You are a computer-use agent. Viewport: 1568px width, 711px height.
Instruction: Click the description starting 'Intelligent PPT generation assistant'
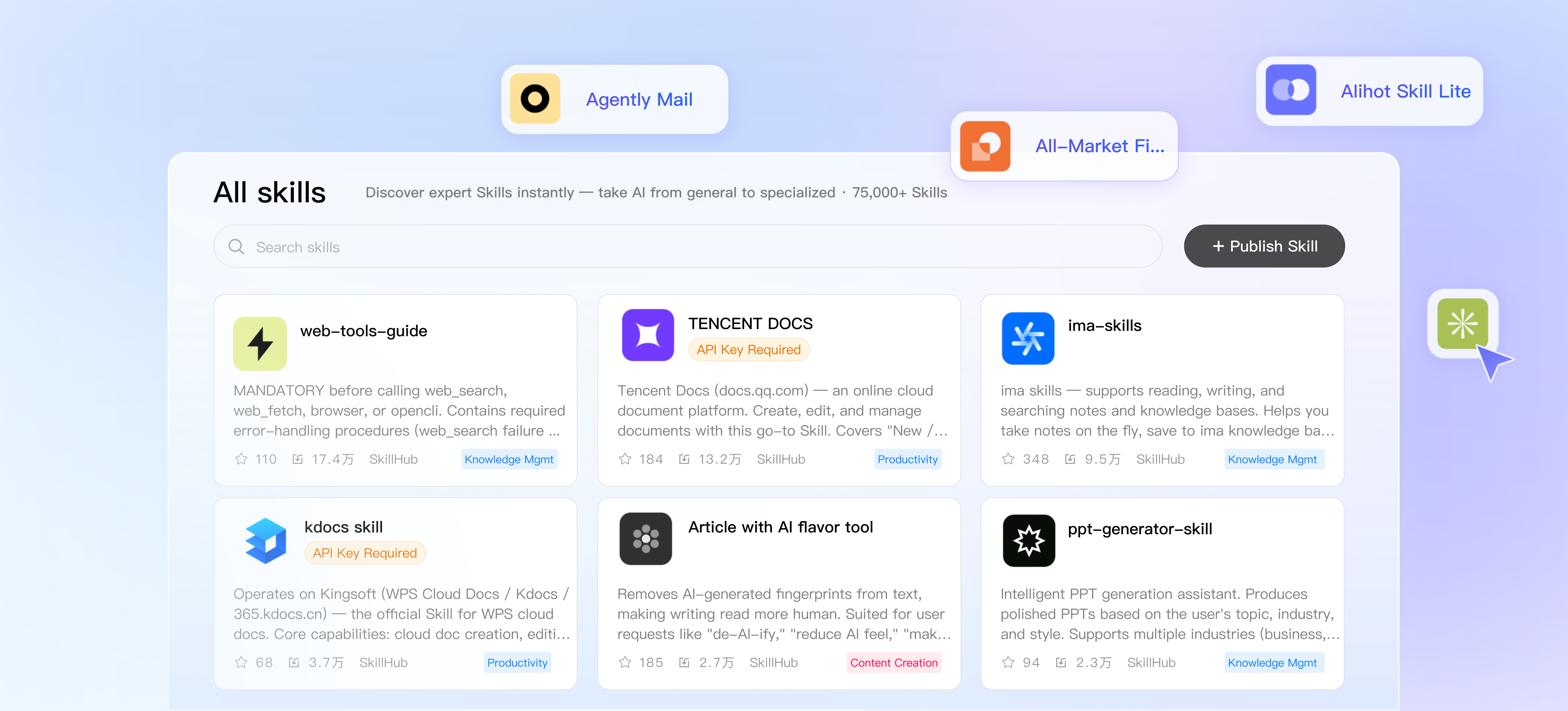pos(1170,613)
